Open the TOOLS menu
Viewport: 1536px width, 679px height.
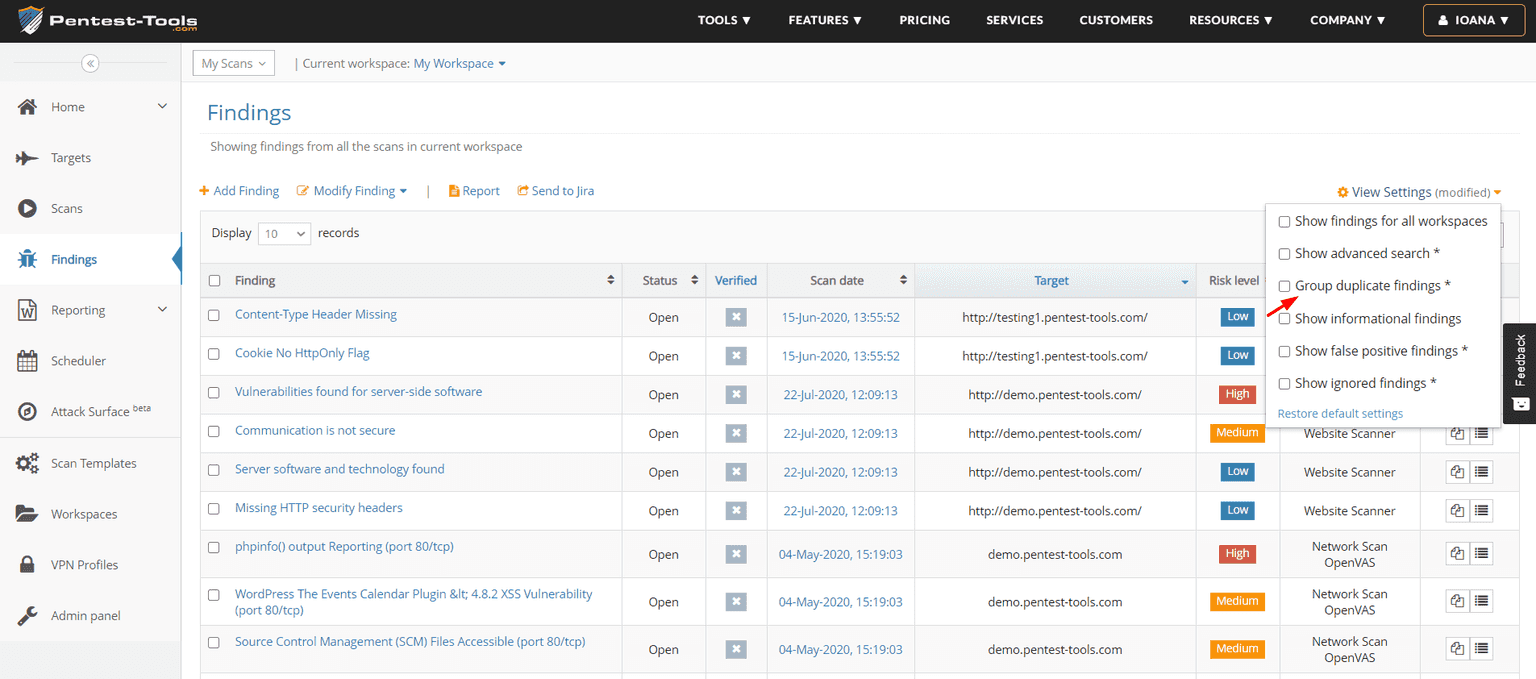point(724,19)
